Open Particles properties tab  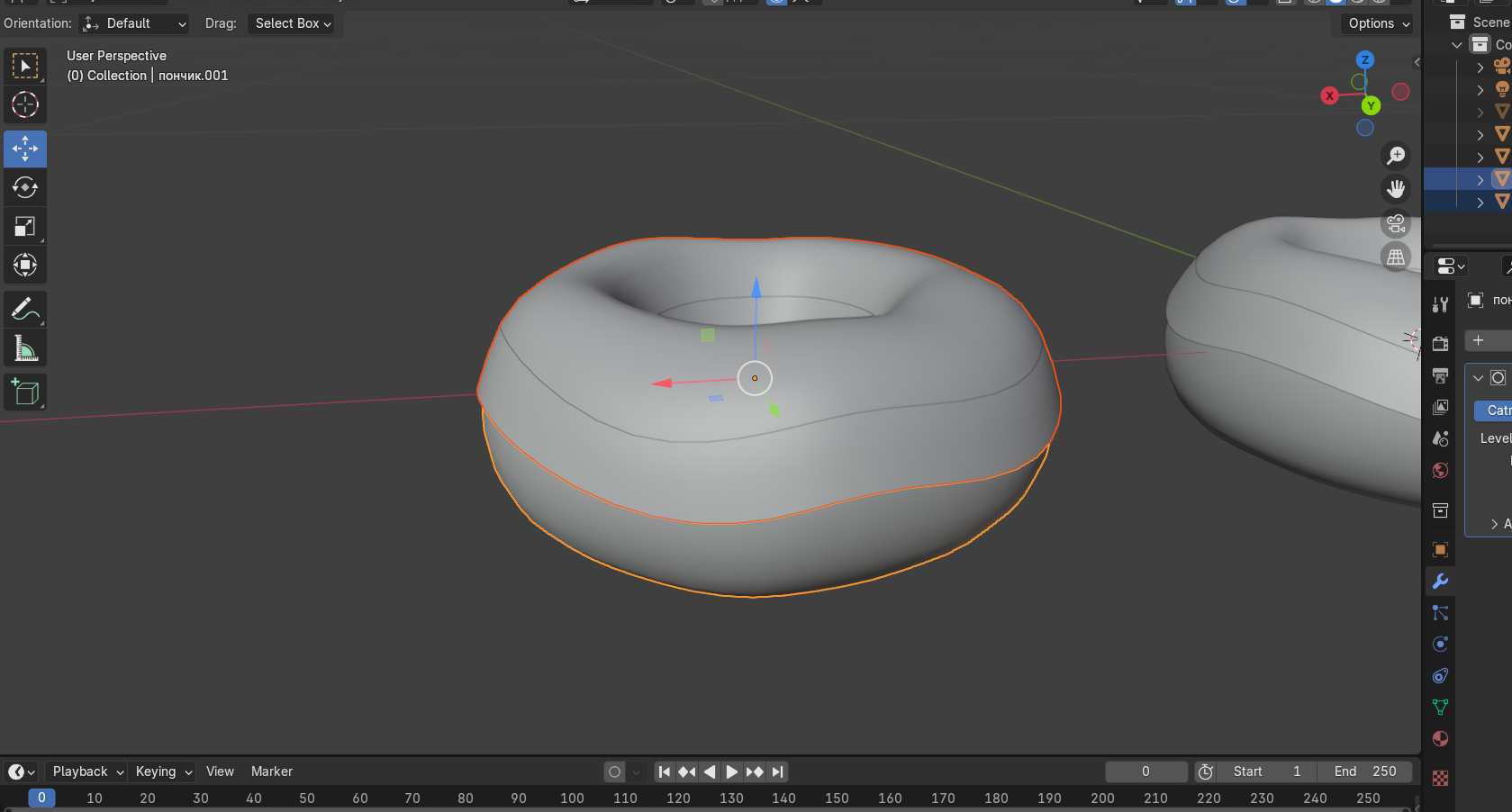(x=1441, y=612)
